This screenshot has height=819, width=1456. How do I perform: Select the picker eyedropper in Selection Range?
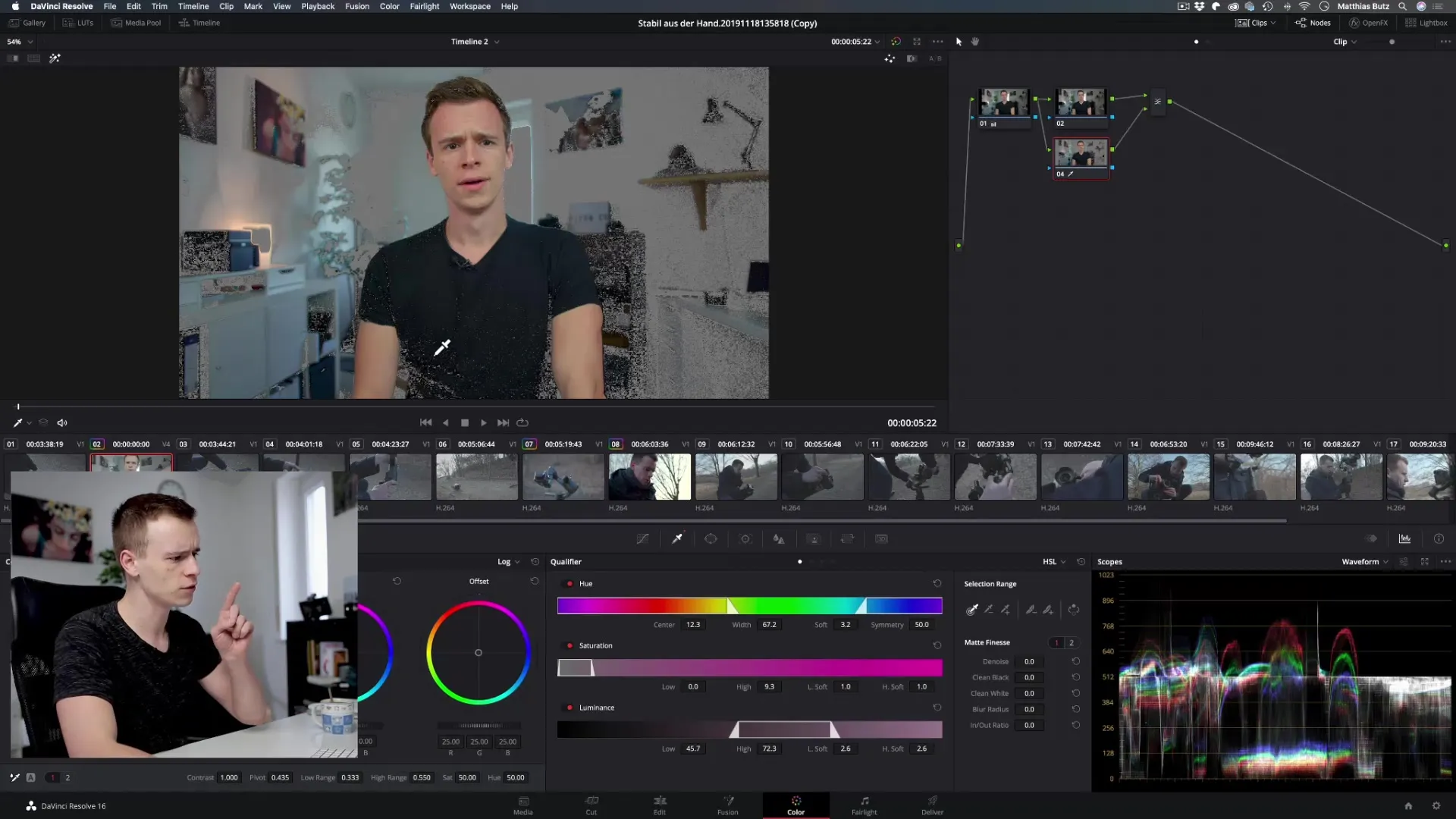972,609
